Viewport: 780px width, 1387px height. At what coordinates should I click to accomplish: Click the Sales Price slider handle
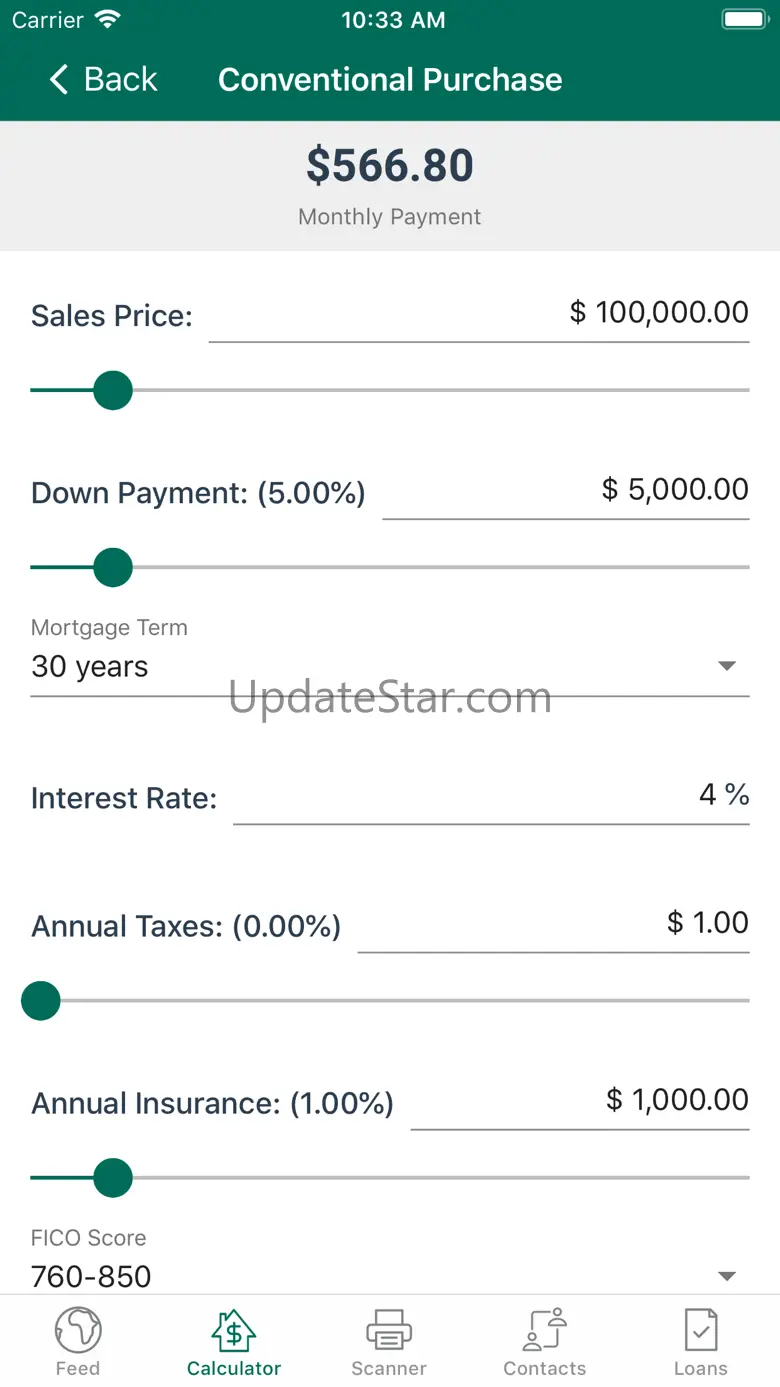click(x=113, y=390)
